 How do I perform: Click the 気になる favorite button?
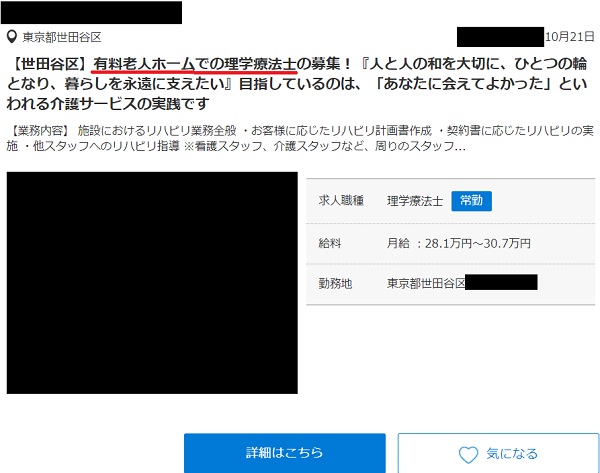coord(498,453)
